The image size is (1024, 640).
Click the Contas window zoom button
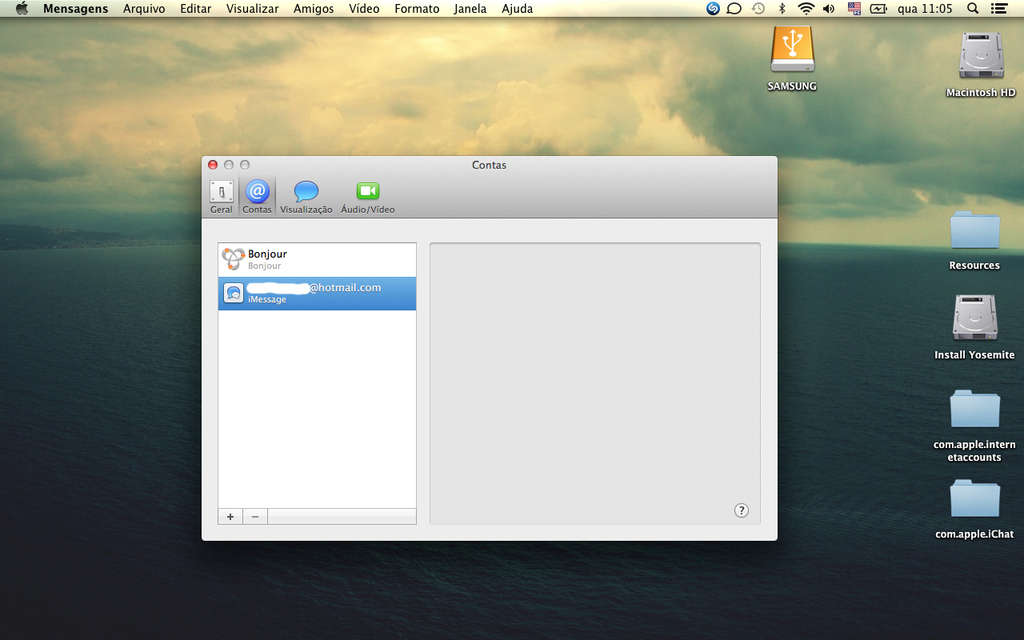[245, 165]
